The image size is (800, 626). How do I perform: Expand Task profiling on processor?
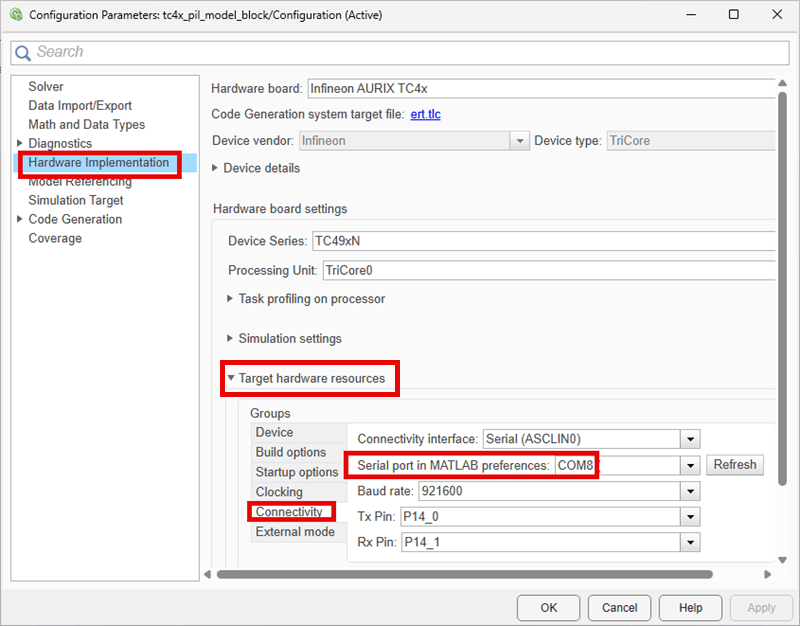click(x=230, y=298)
